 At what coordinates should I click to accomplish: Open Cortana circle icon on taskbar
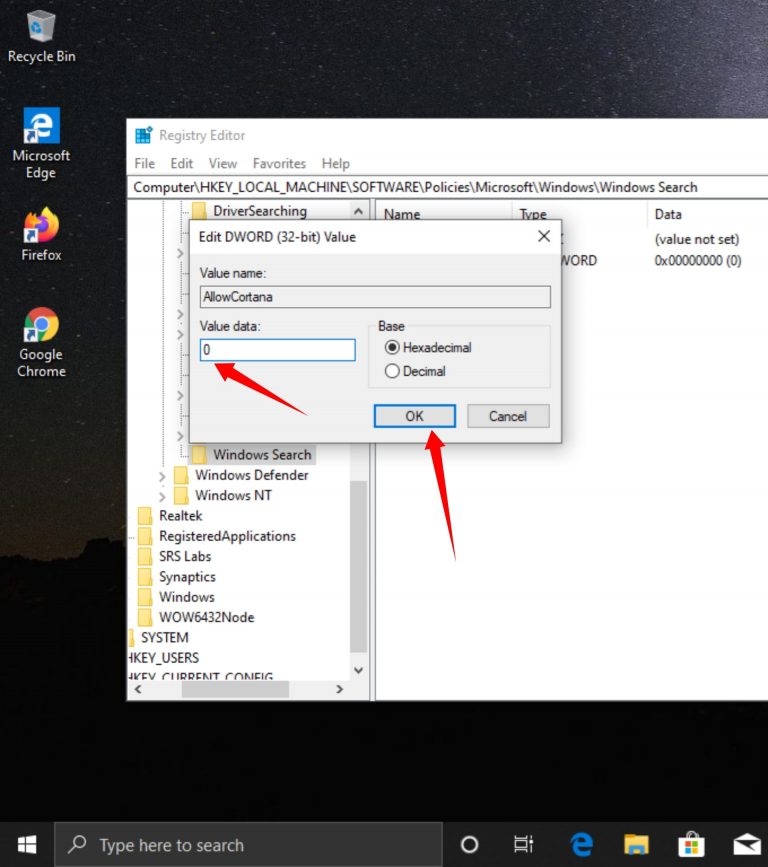[469, 844]
